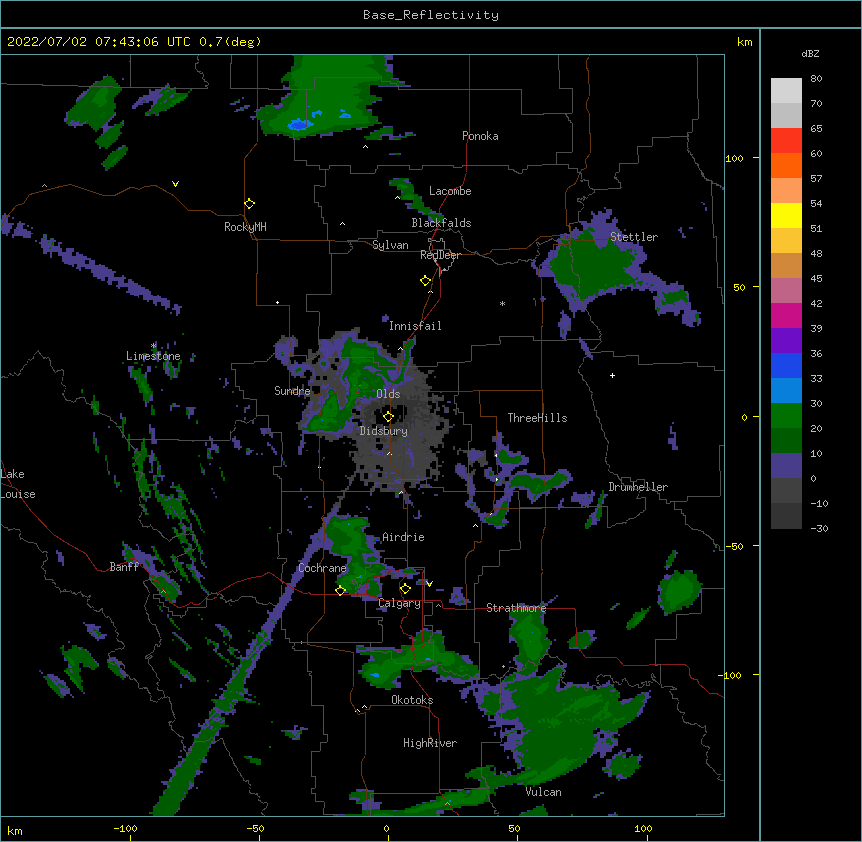Click the white plus marker west of Drumheller region

pyautogui.click(x=612, y=375)
